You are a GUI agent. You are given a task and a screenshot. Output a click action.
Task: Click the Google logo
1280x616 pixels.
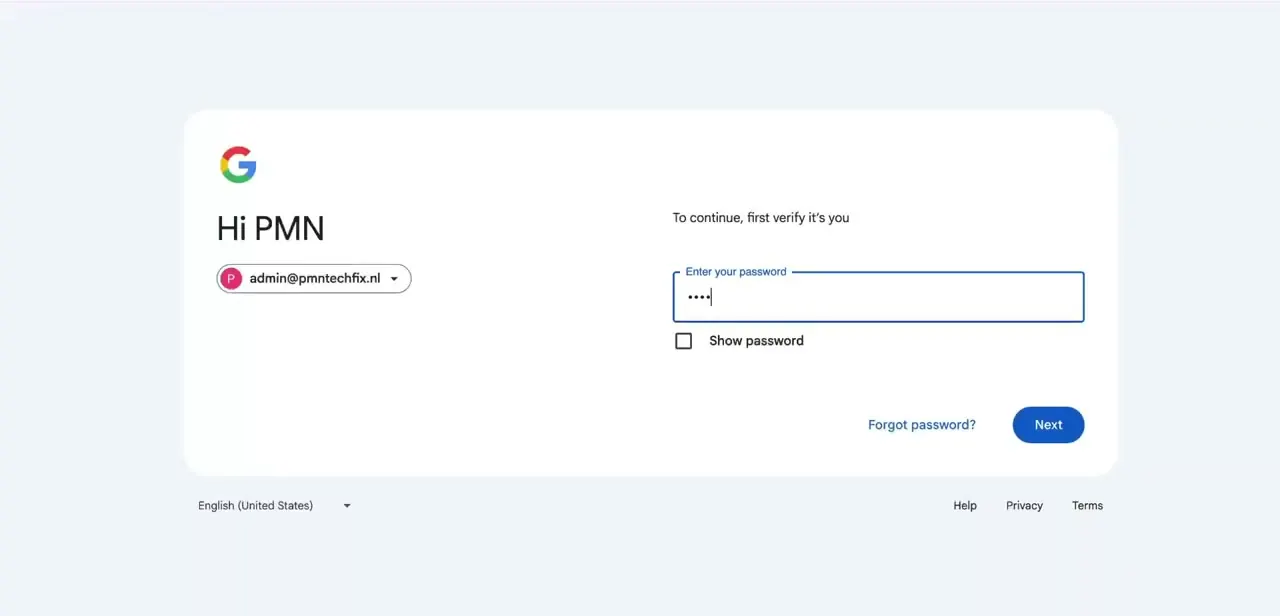coord(238,165)
